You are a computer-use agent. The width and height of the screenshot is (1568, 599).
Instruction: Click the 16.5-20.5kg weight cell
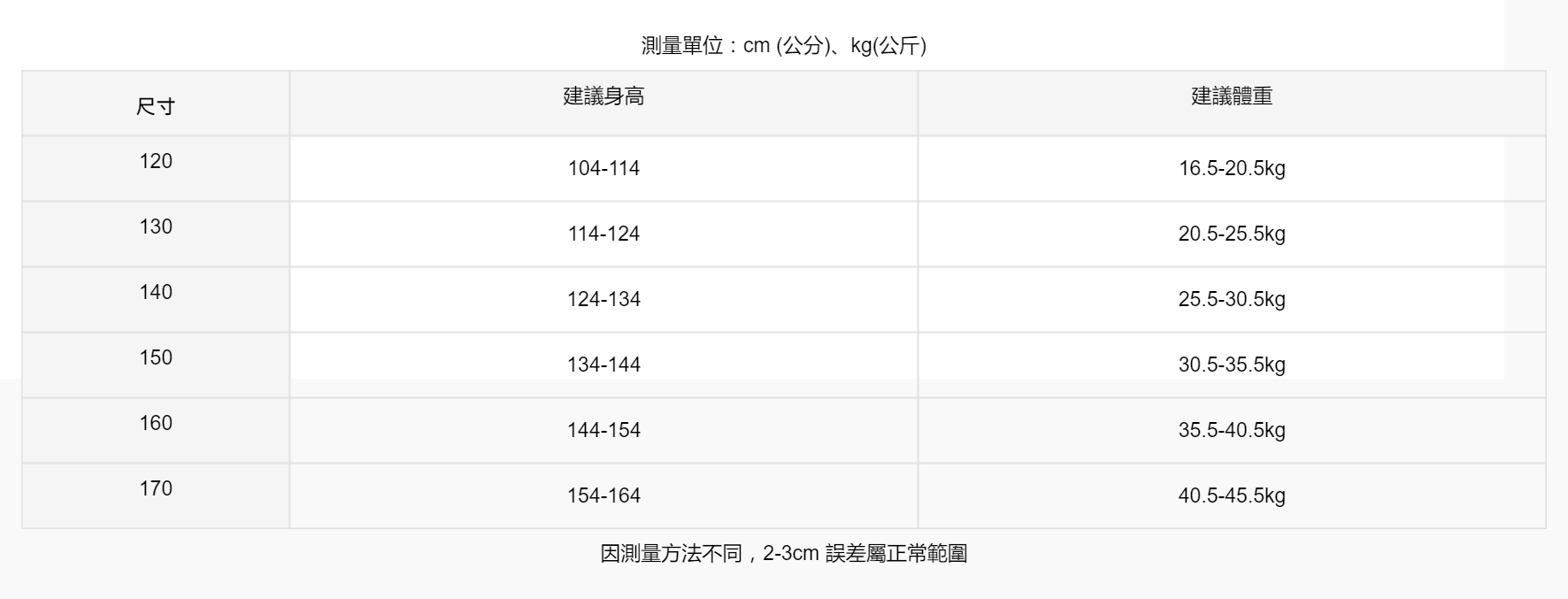[x=1232, y=168]
